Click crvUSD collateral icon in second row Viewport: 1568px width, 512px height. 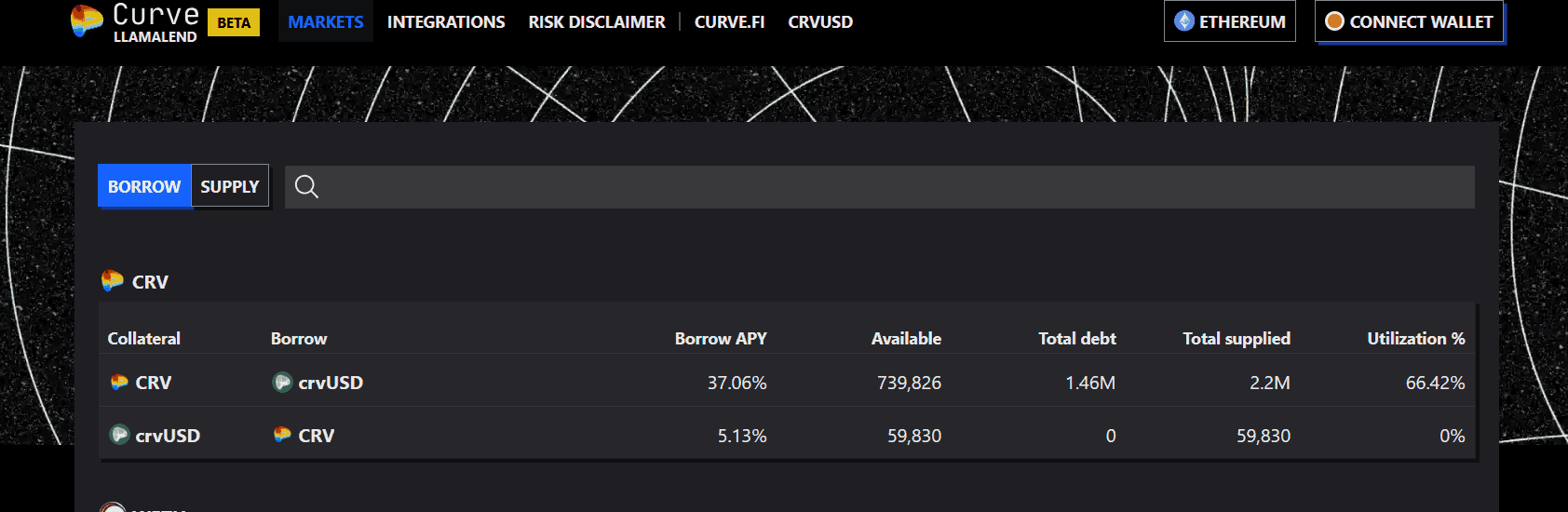pyautogui.click(x=119, y=435)
